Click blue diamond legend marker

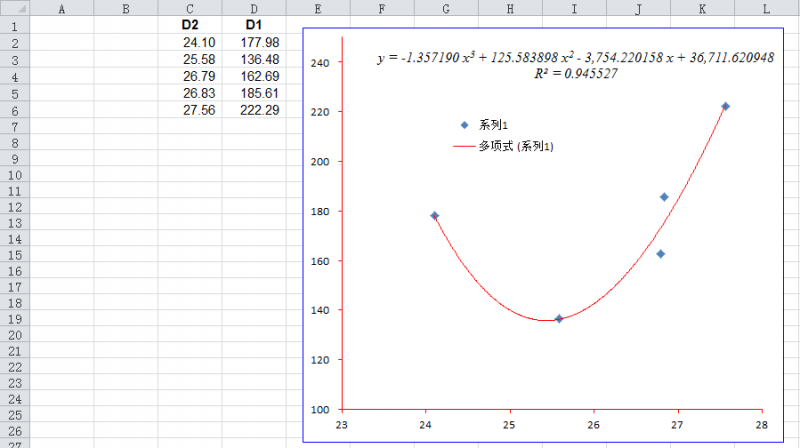point(464,125)
